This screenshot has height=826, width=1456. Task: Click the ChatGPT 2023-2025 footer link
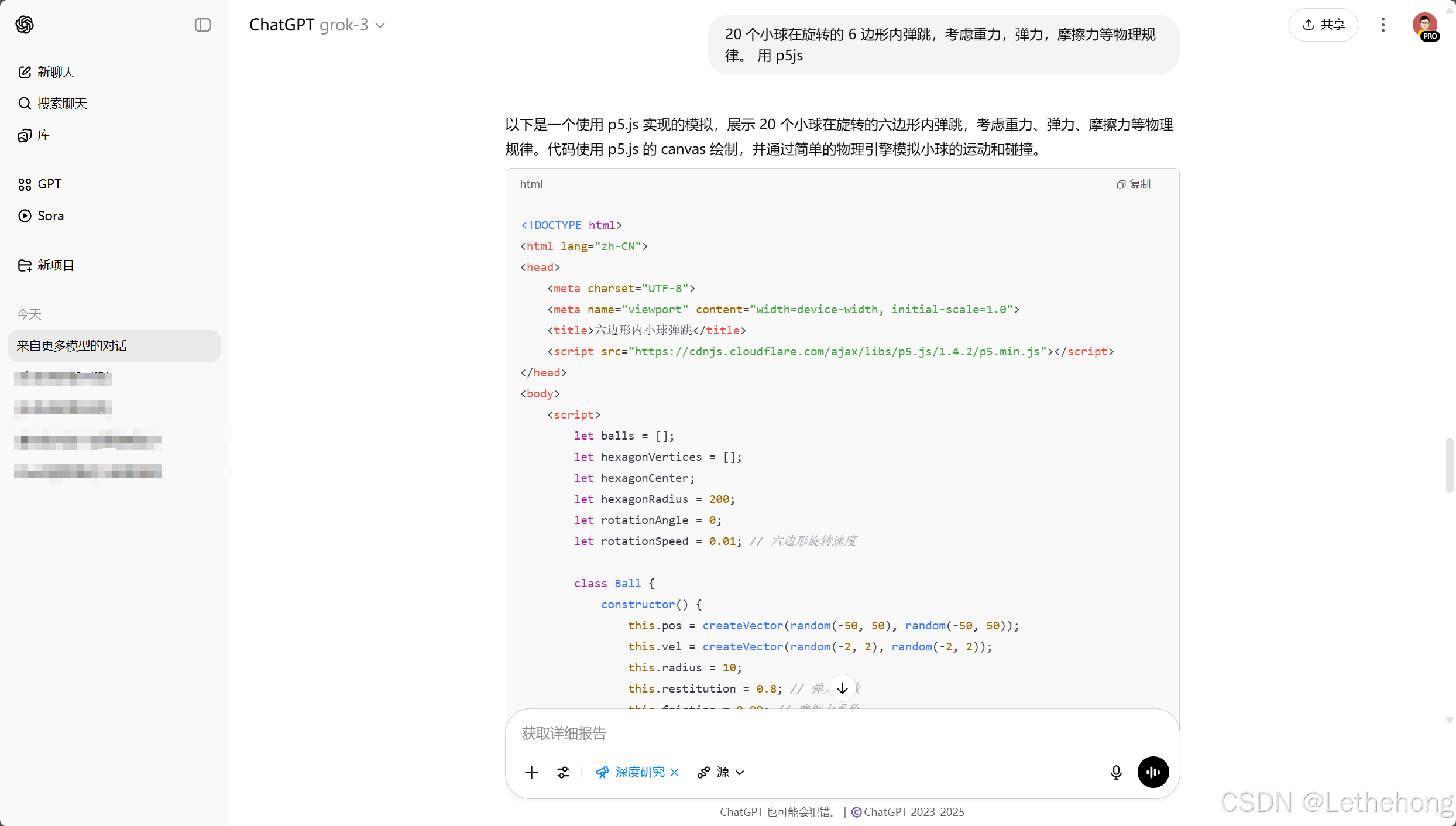coord(908,813)
